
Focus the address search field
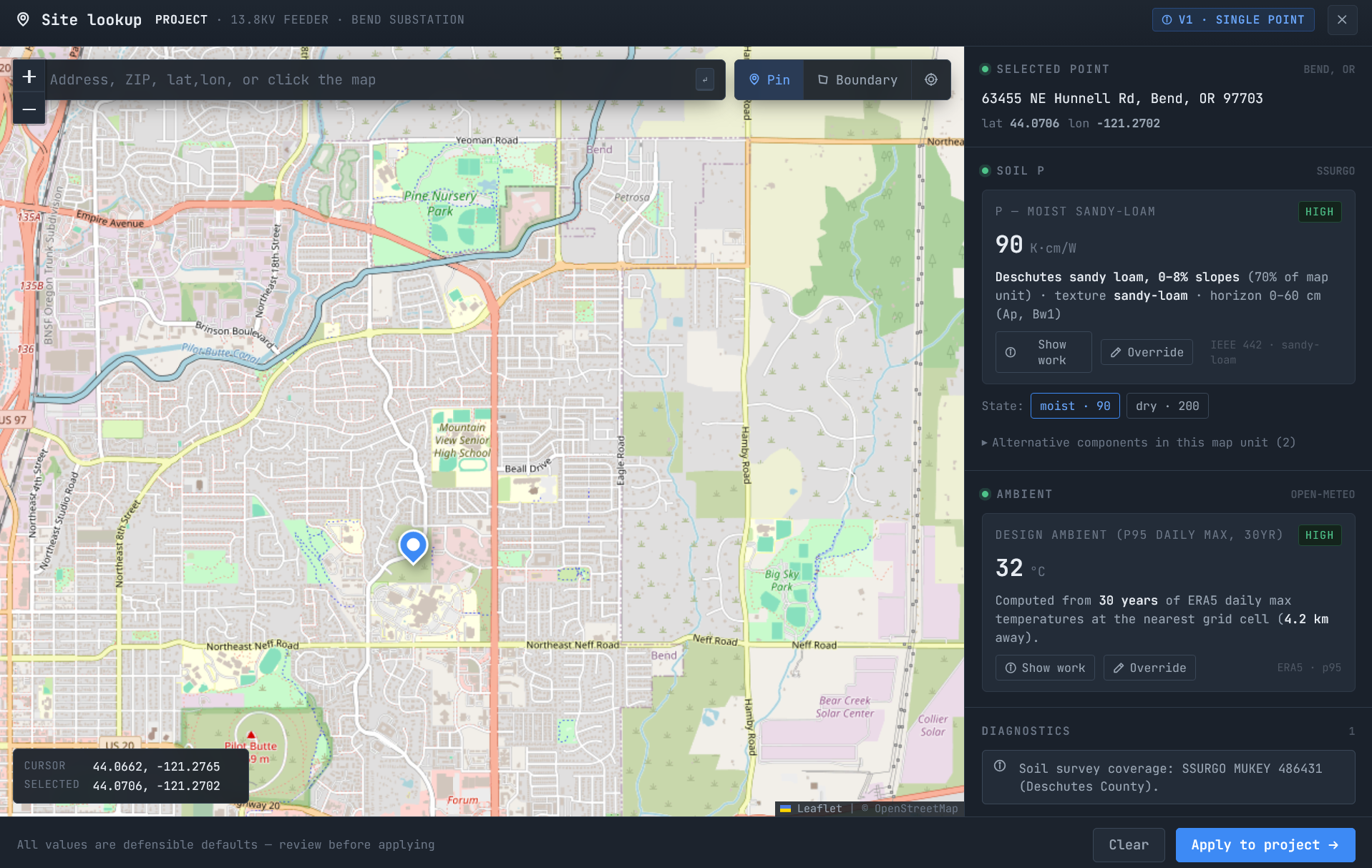pos(369,79)
